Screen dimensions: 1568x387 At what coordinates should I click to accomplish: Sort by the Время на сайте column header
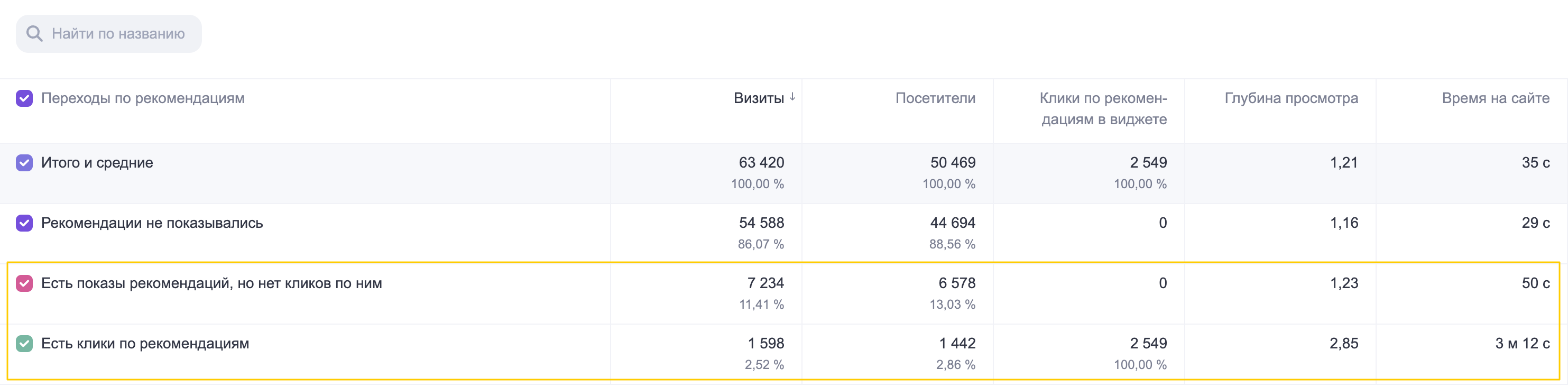1496,98
